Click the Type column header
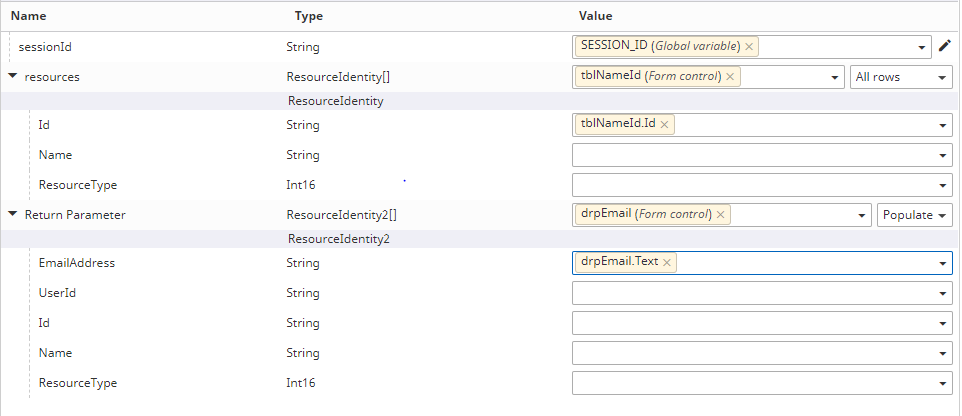Screen dimensions: 962x416 click(x=309, y=16)
